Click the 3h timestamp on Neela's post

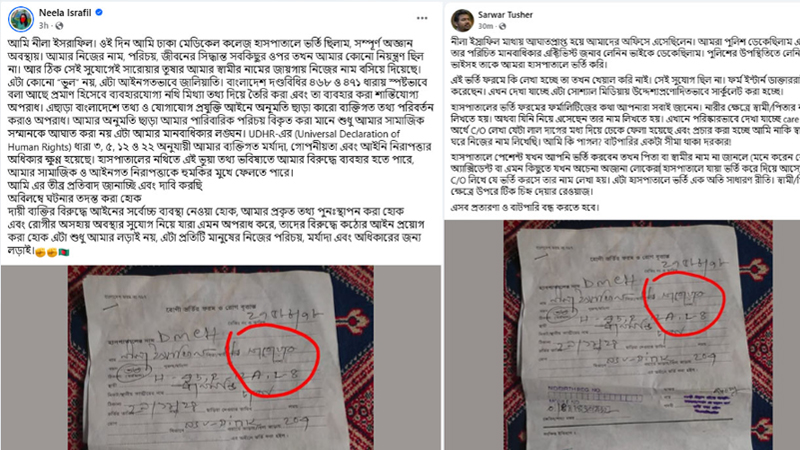(43, 26)
